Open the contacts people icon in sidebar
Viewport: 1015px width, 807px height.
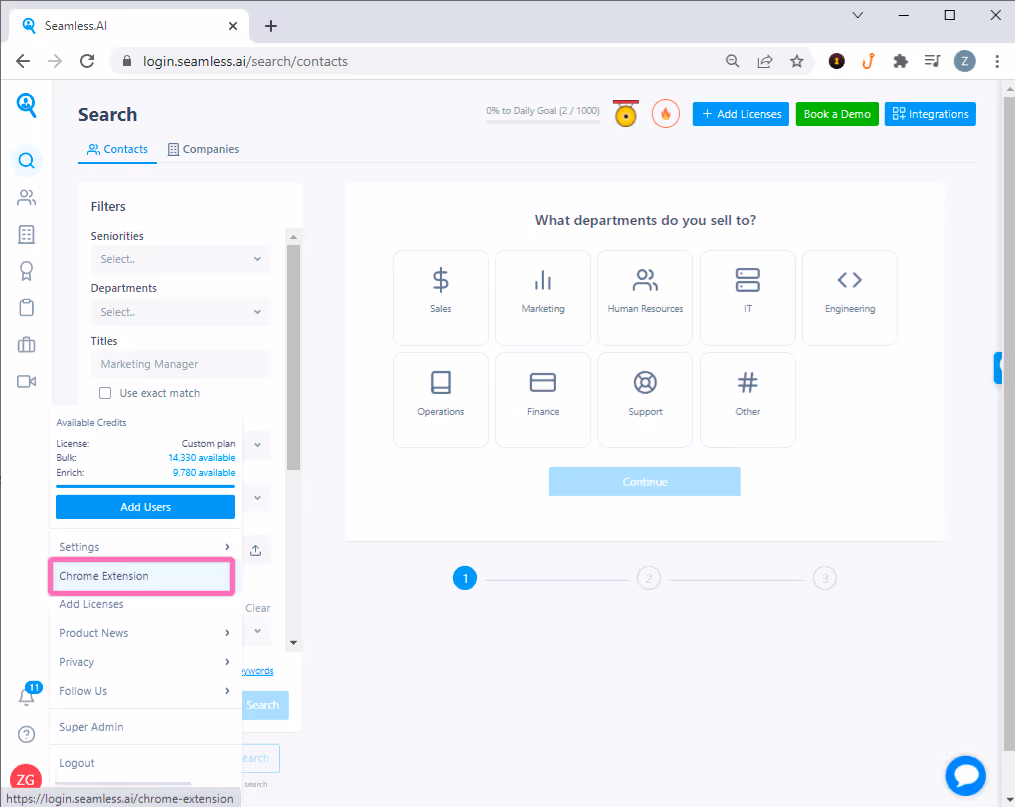coord(27,197)
